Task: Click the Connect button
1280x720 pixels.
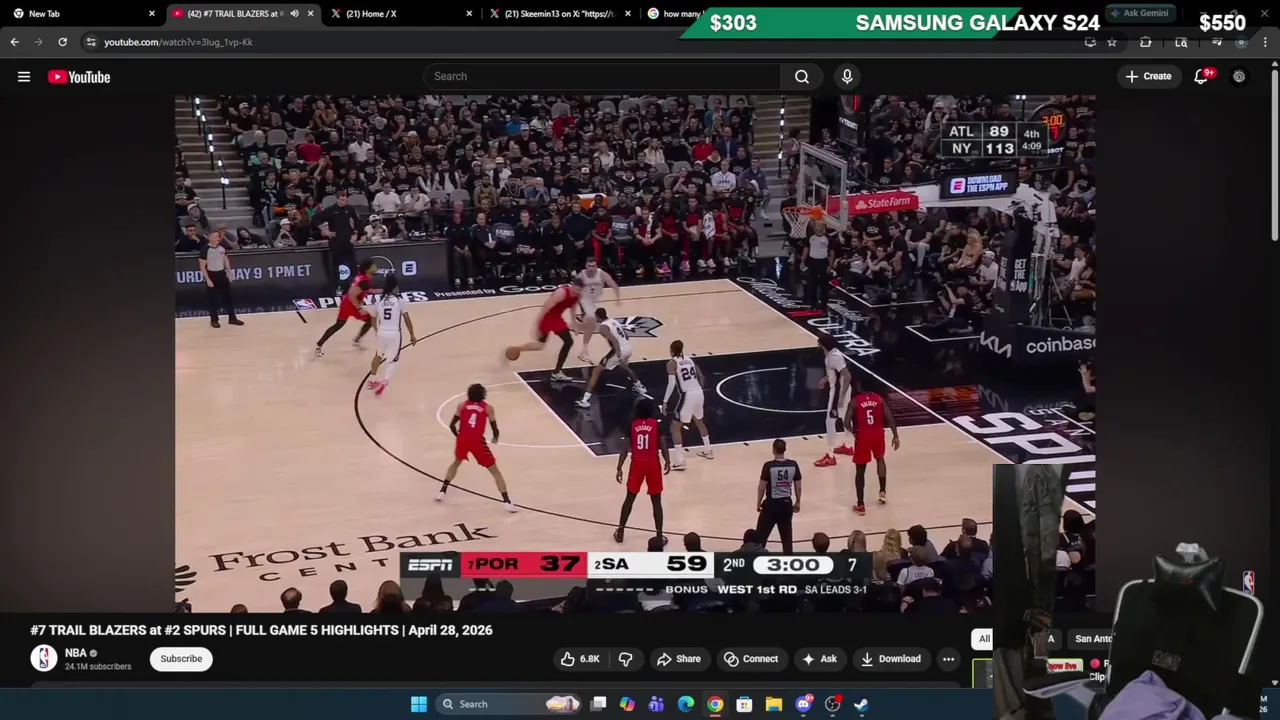Action: (750, 659)
